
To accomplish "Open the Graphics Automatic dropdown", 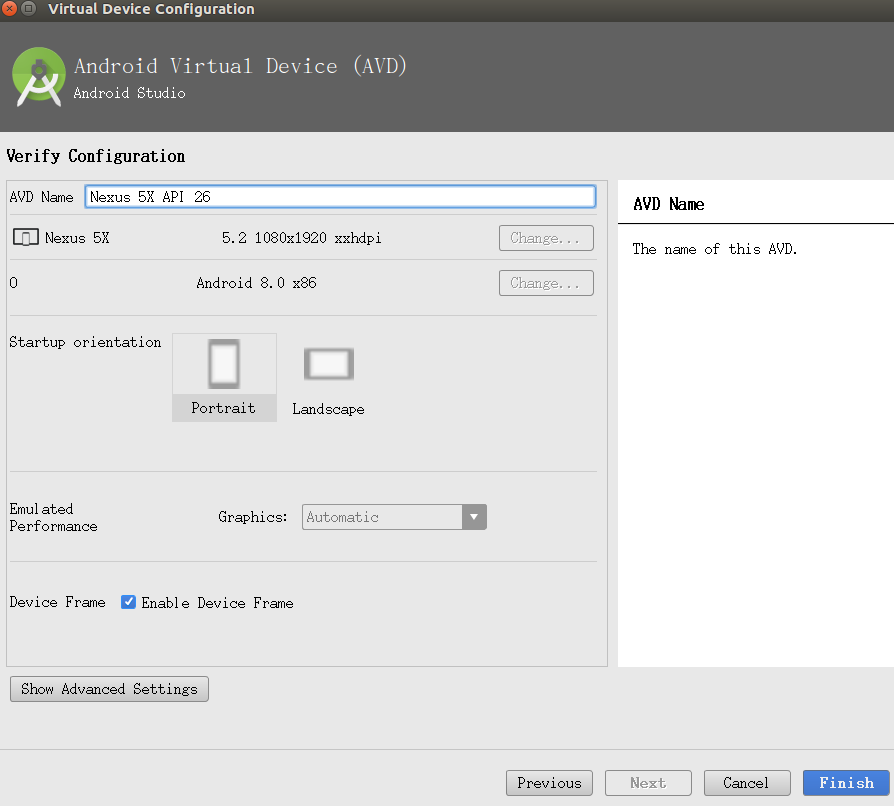I will click(x=394, y=517).
